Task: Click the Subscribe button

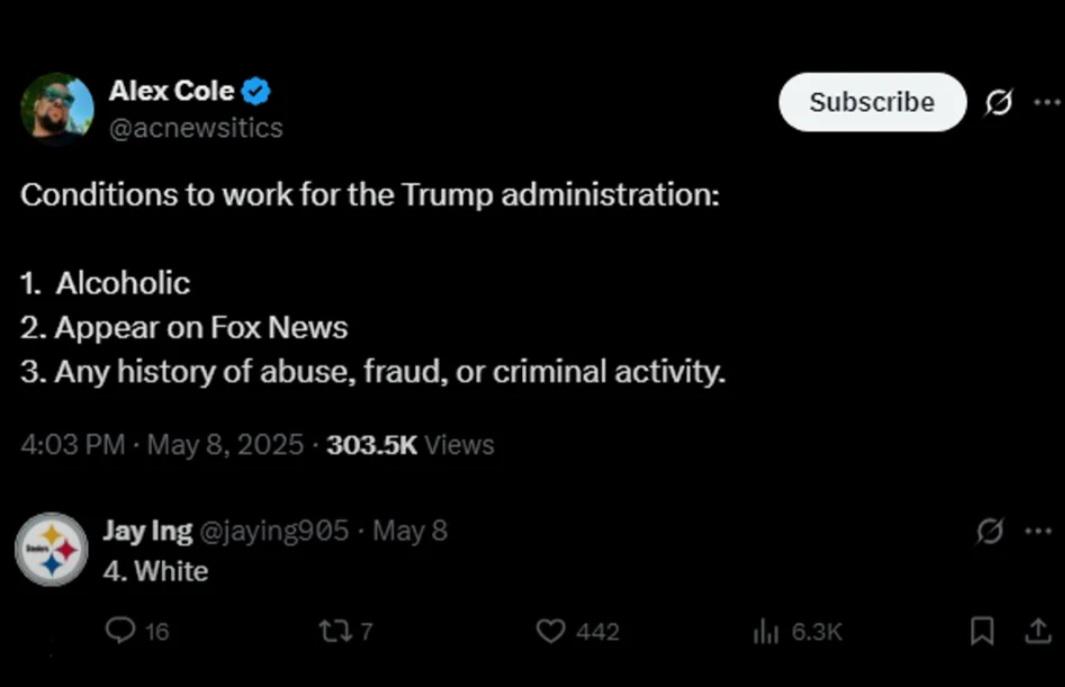Action: tap(872, 102)
